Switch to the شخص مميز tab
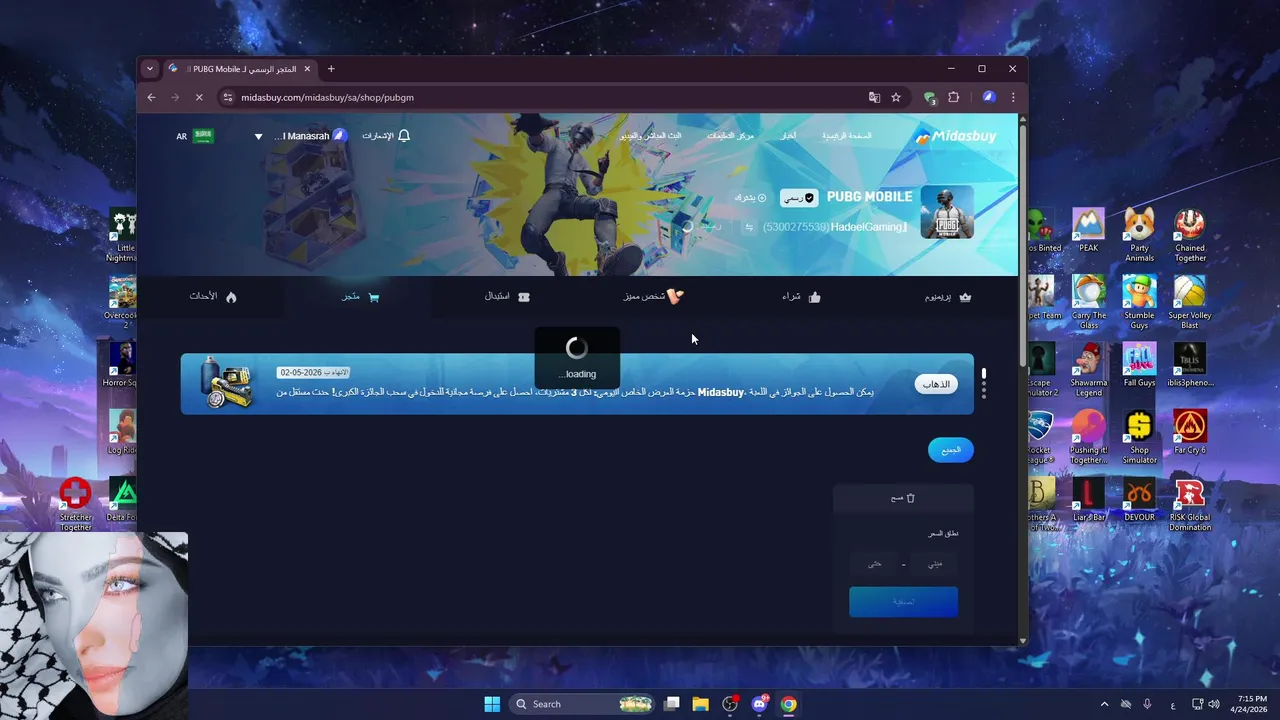This screenshot has width=1280, height=720. pyautogui.click(x=653, y=297)
